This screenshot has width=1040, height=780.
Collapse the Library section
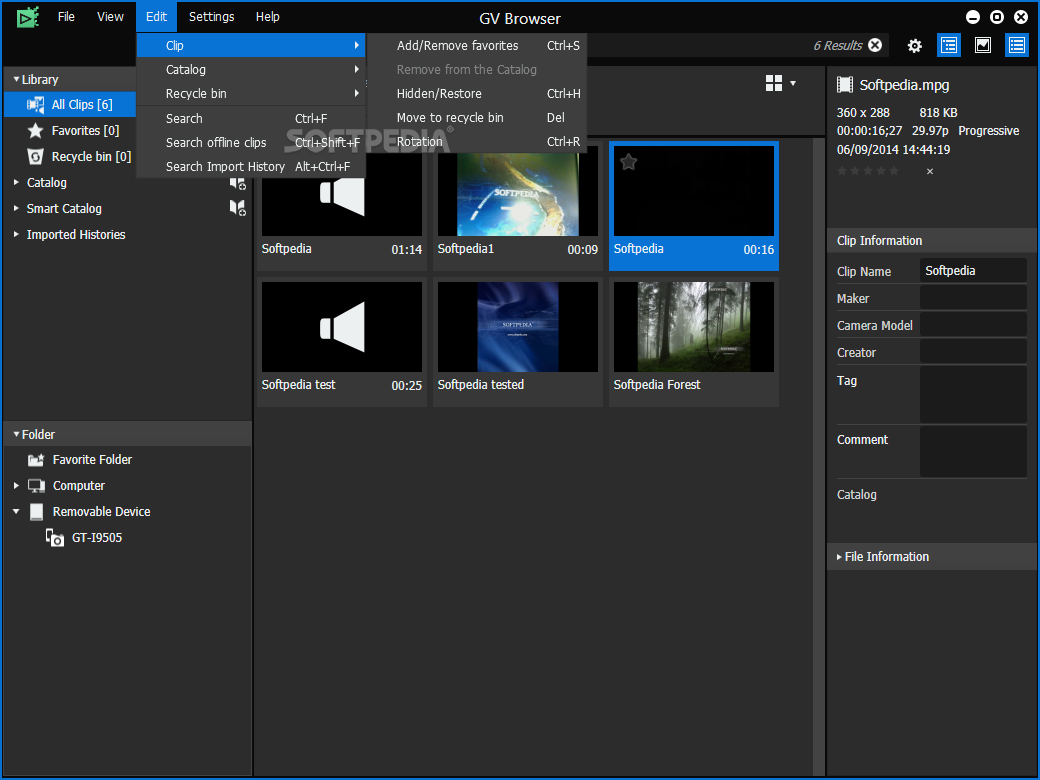(16, 80)
